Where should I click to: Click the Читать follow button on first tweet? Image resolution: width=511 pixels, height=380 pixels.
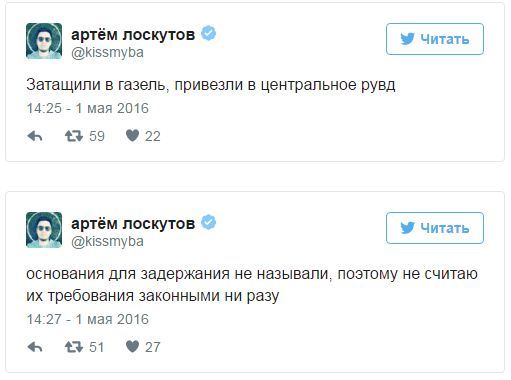click(435, 39)
